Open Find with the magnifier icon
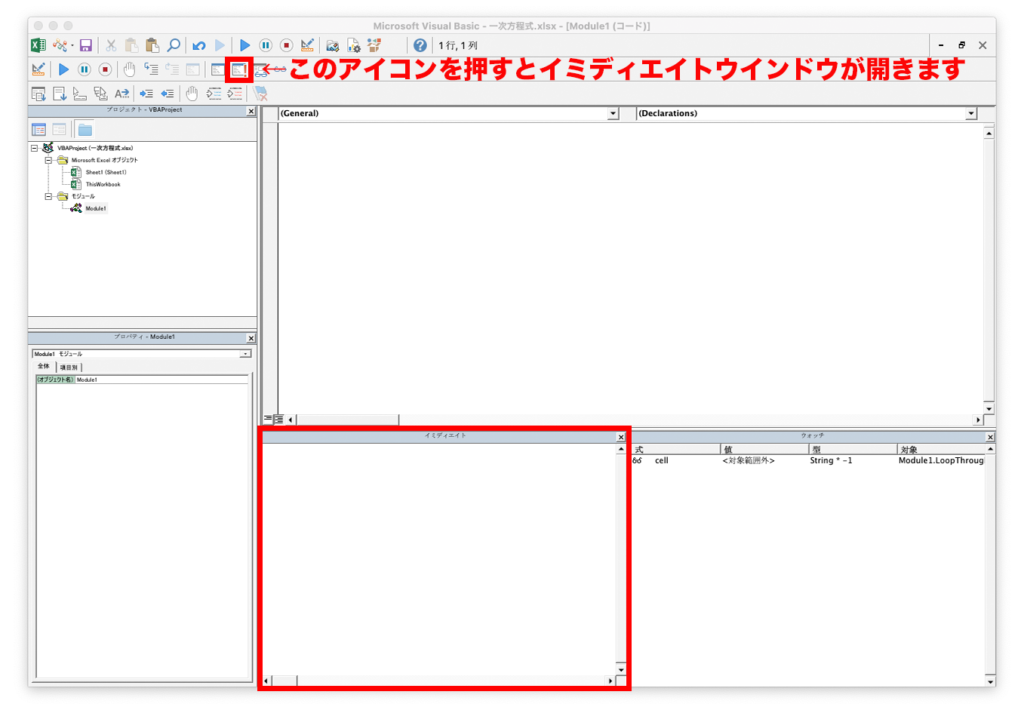This screenshot has width=1024, height=710. (174, 46)
